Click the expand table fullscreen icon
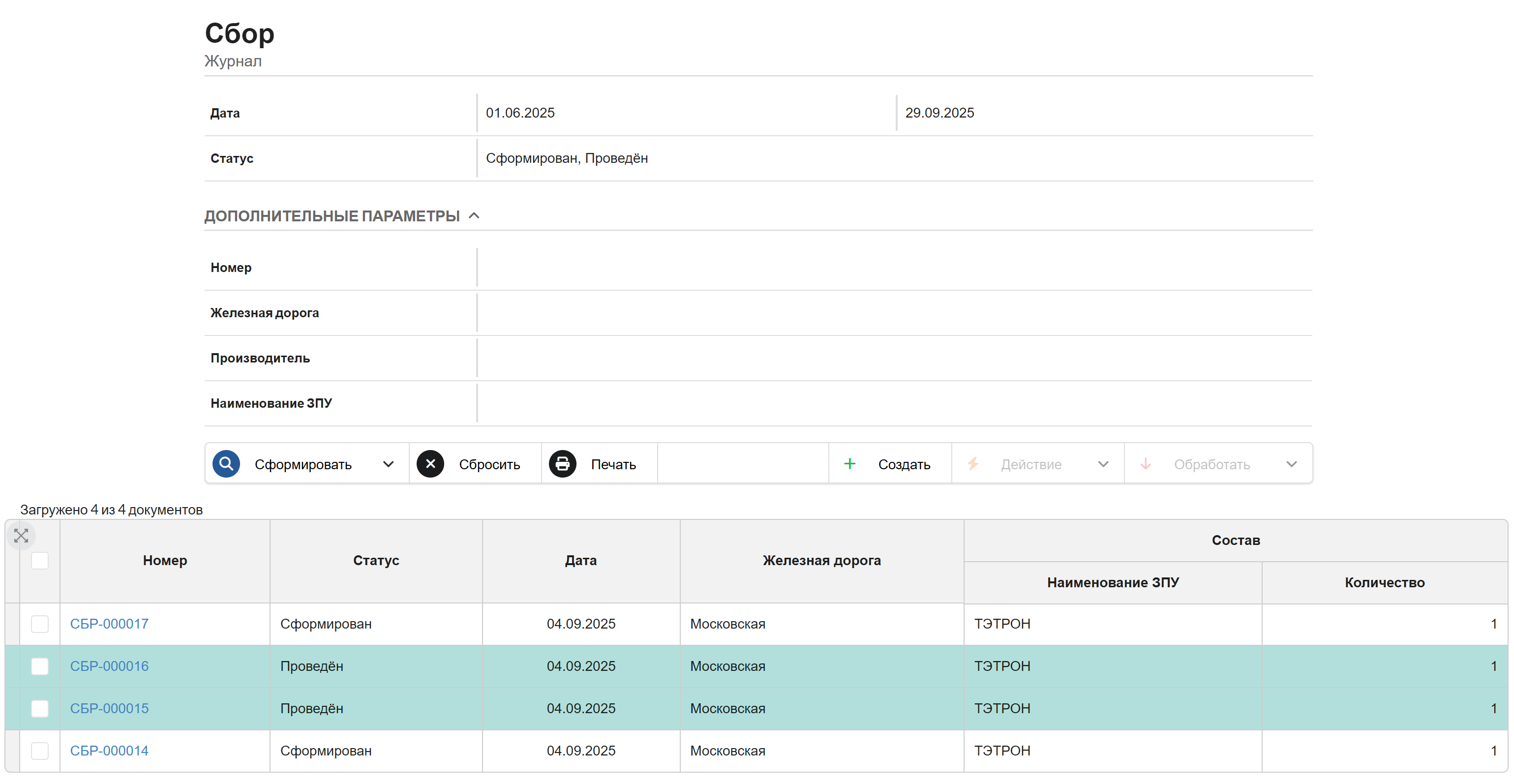The width and height of the screenshot is (1514, 784). tap(21, 536)
